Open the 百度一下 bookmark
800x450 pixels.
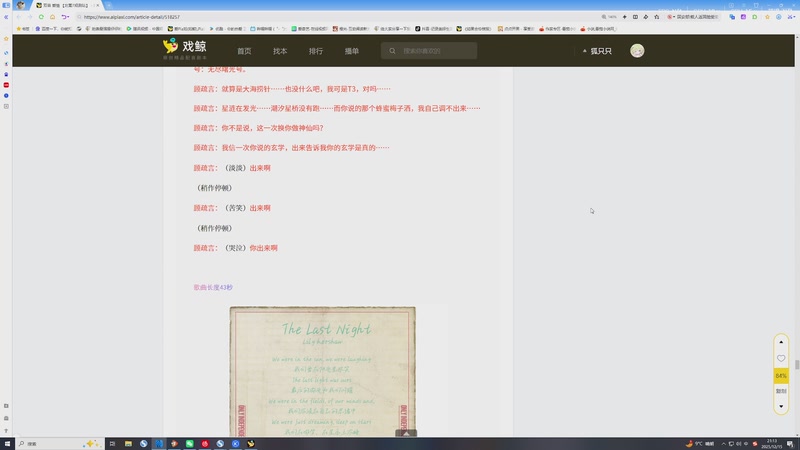(53, 29)
